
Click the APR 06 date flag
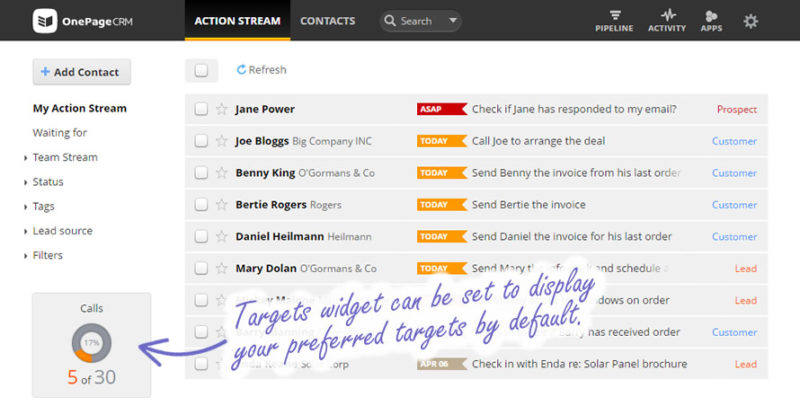442,364
